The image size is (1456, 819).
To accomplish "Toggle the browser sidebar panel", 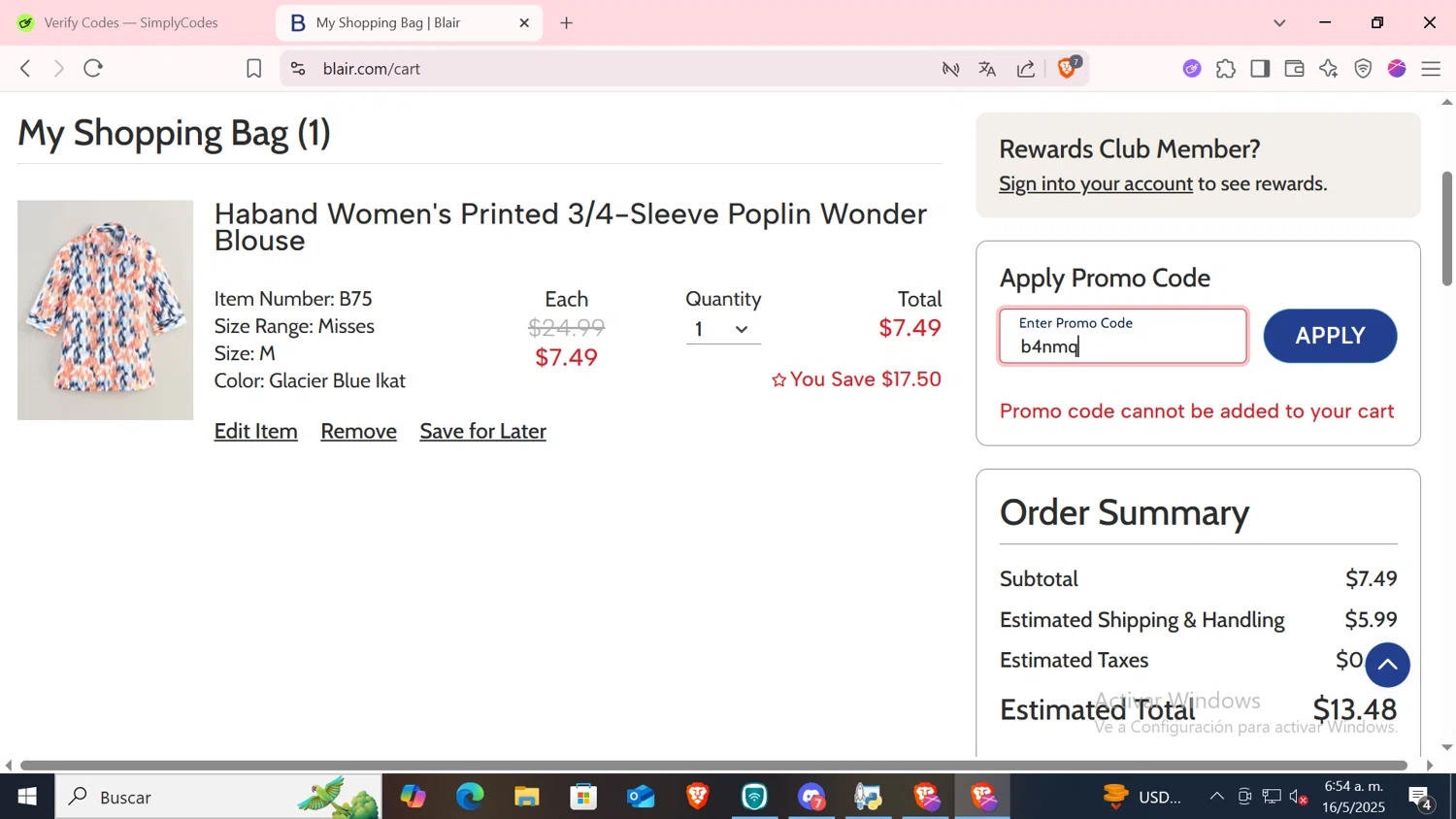I will pyautogui.click(x=1260, y=68).
